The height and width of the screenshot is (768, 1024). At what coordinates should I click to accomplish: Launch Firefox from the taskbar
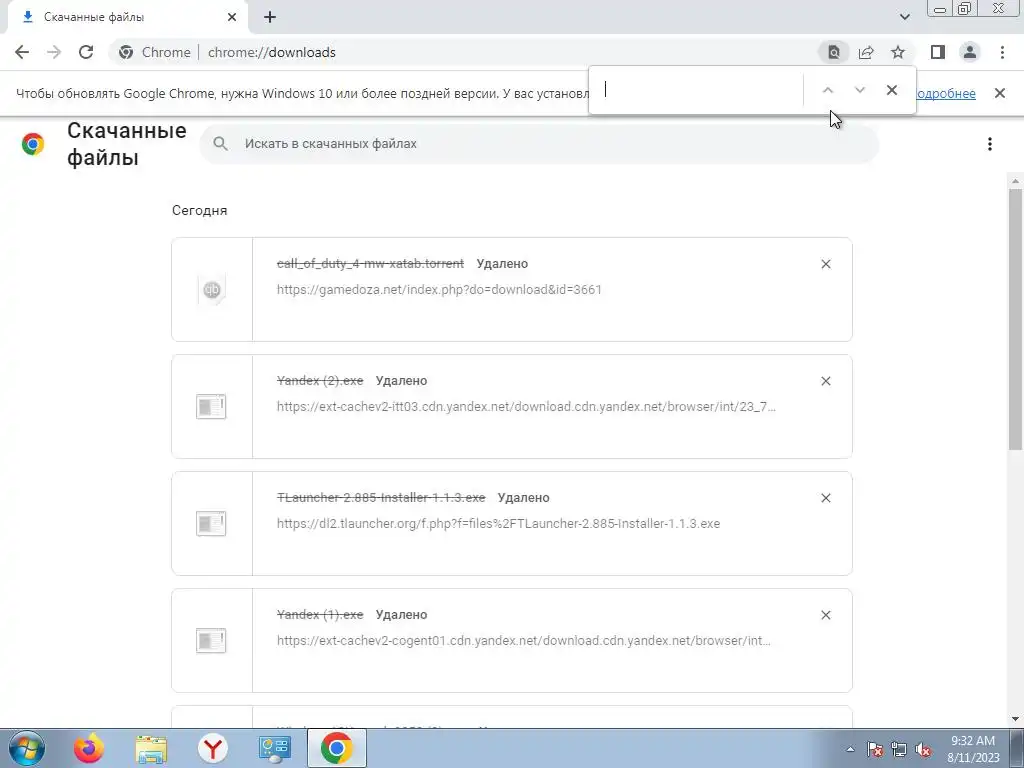pyautogui.click(x=89, y=748)
